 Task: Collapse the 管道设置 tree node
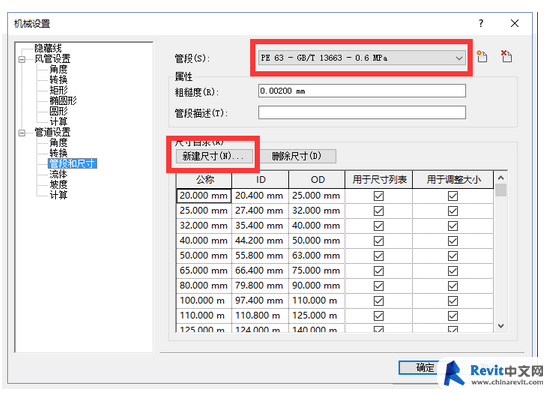pos(22,133)
